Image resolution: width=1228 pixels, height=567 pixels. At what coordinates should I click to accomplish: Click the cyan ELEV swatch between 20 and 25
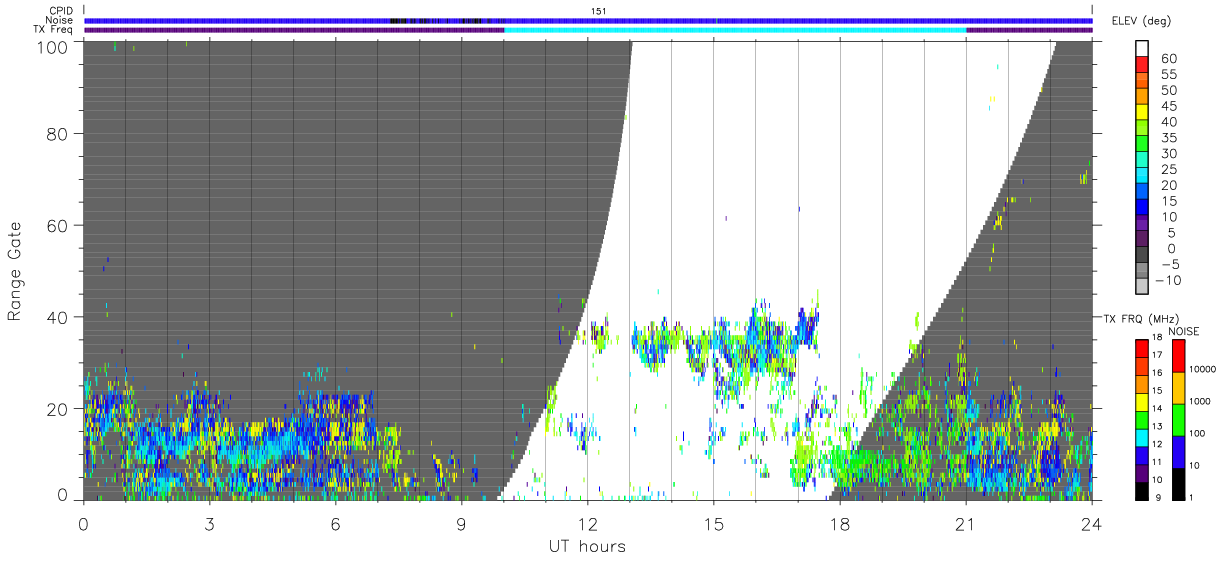click(x=1144, y=177)
